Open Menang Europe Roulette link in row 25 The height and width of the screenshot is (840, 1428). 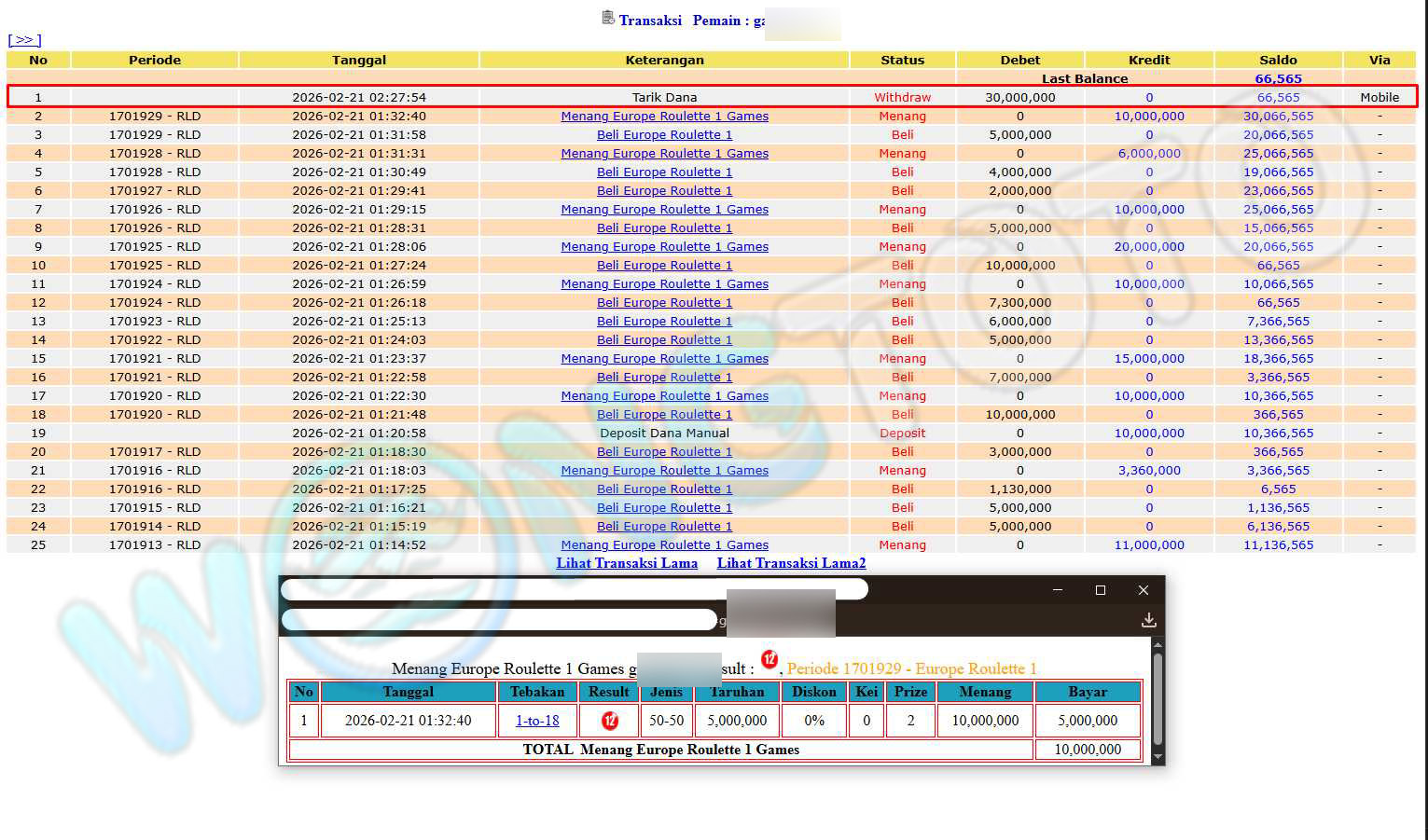pos(664,545)
